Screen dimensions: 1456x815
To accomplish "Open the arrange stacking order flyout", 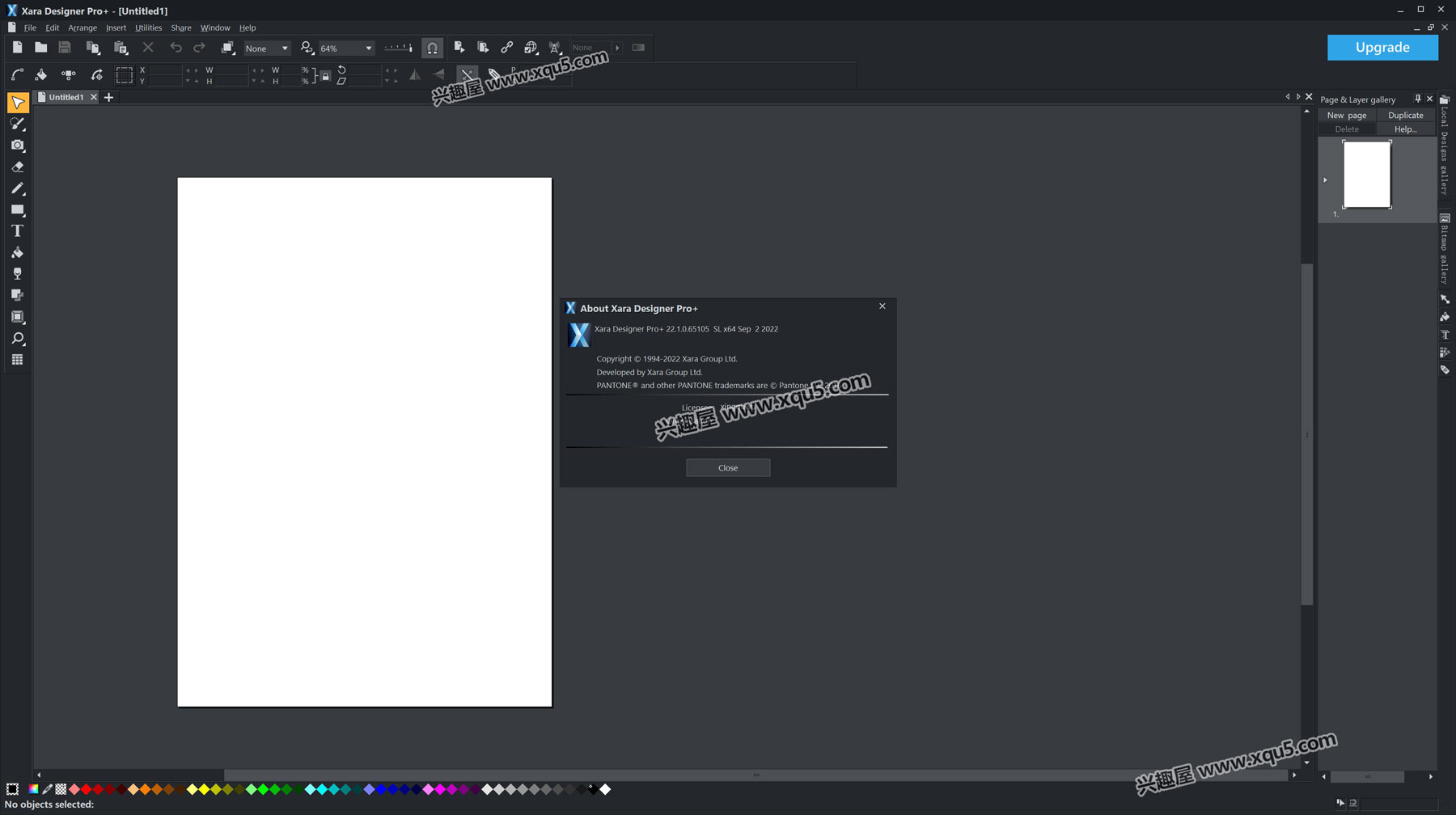I will point(228,48).
